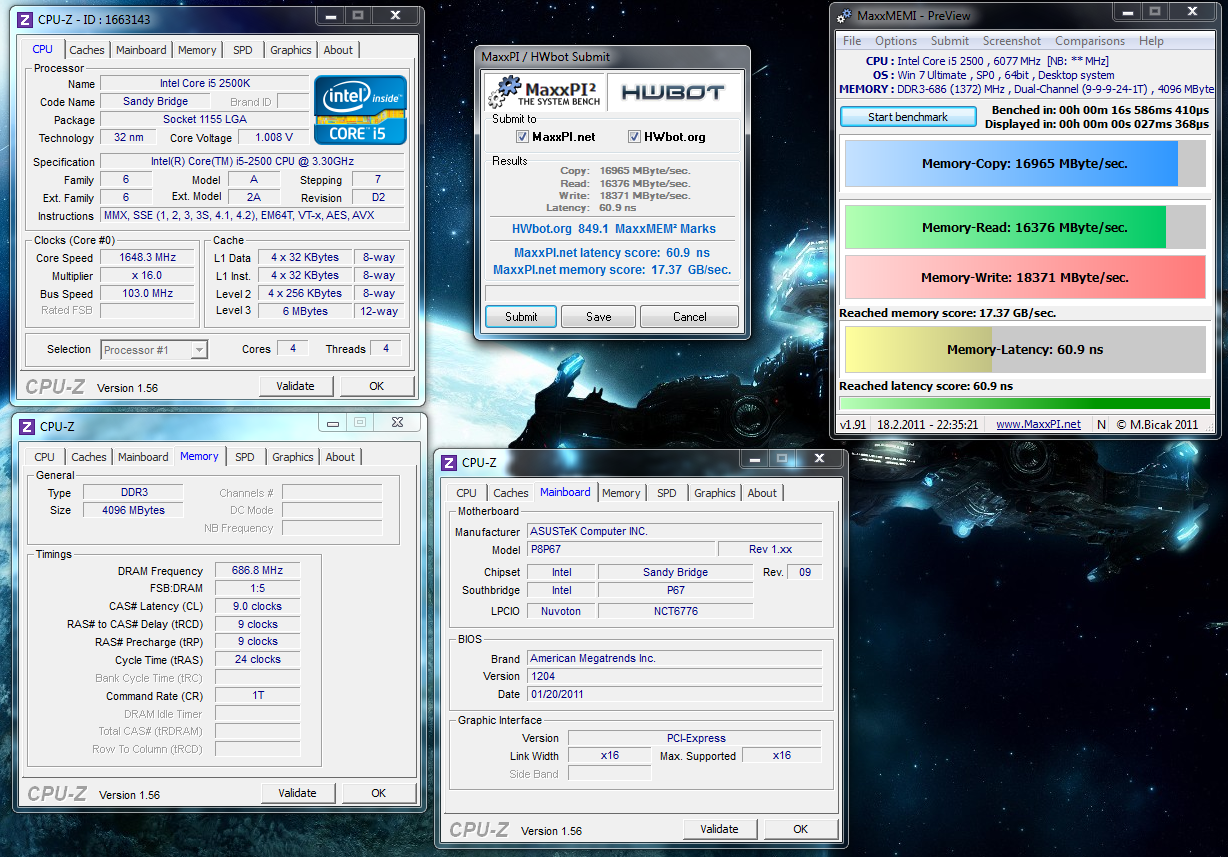This screenshot has height=857, width=1228.
Task: Open the Screenshot menu in MaxxMEM
Action: pyautogui.click(x=1012, y=41)
